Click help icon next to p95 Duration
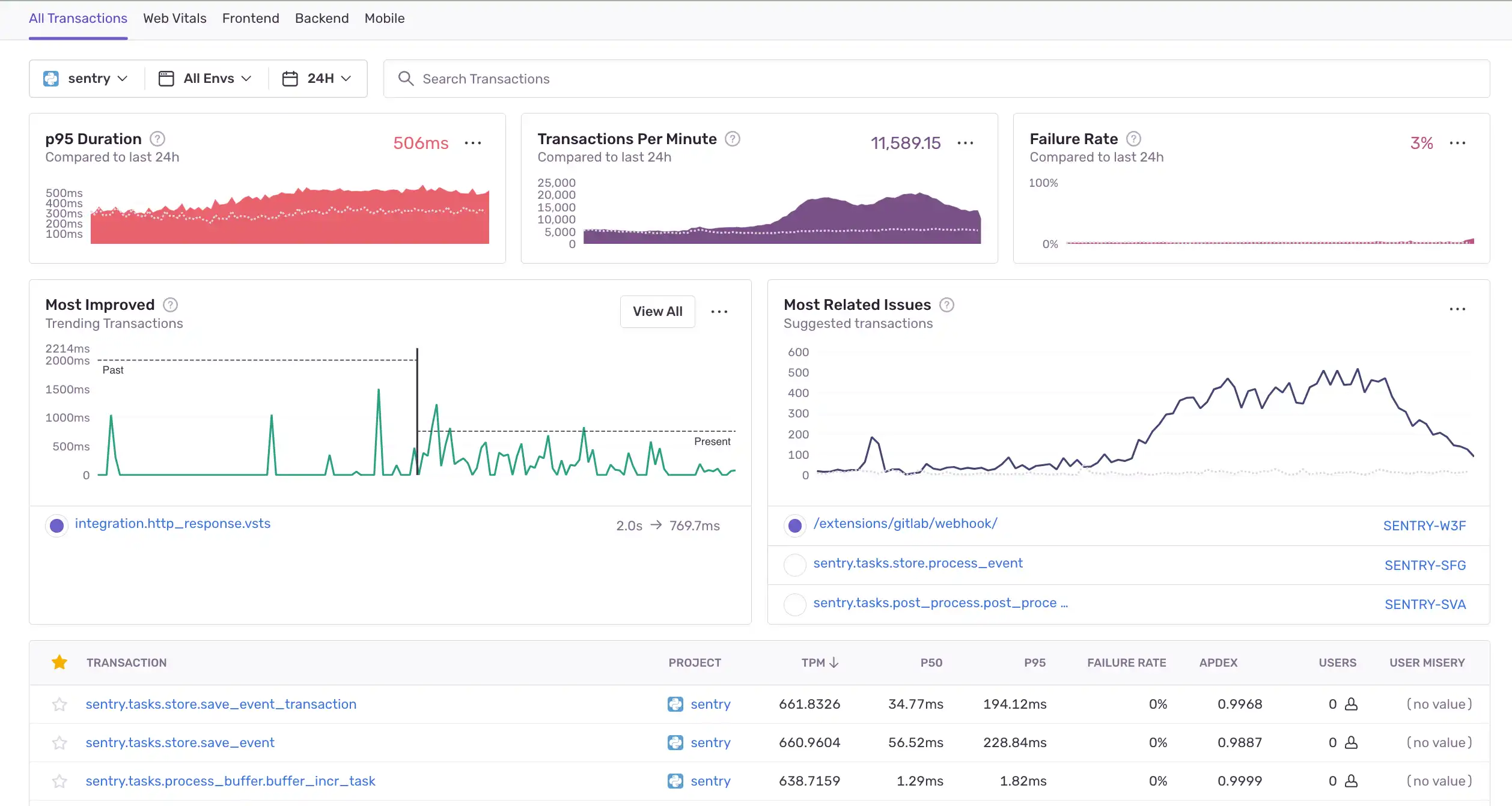Screen dimensions: 1512x806 (x=157, y=139)
